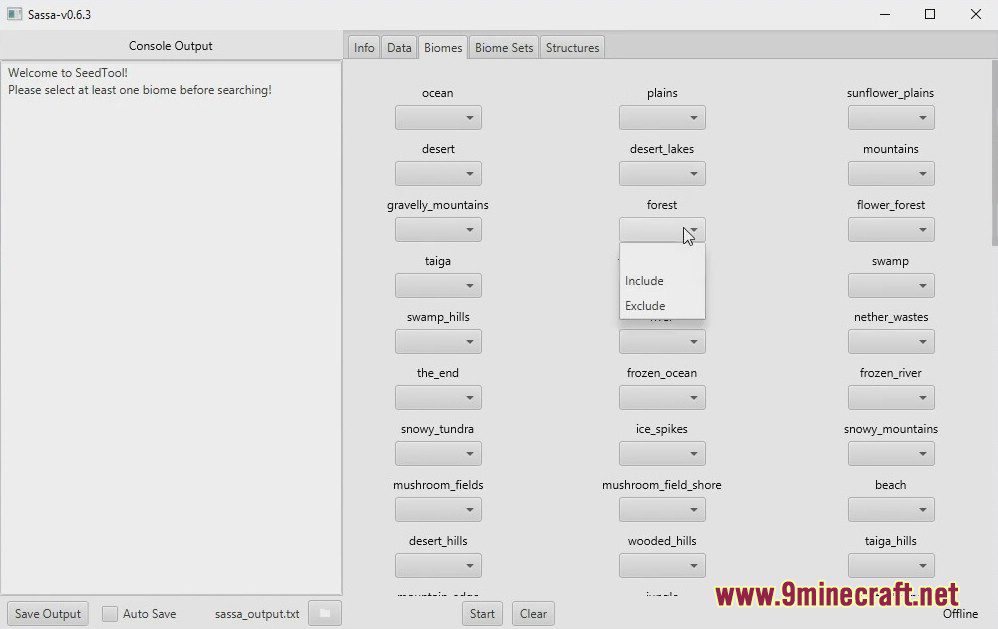The image size is (998, 629).
Task: Click the 'Welcome to SeedTool!' console line
Action: click(68, 73)
